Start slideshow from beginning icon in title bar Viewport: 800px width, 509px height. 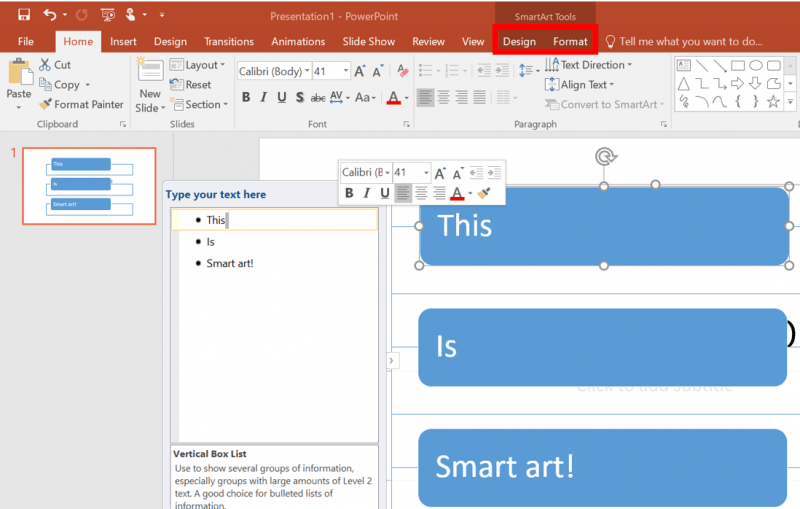point(108,15)
